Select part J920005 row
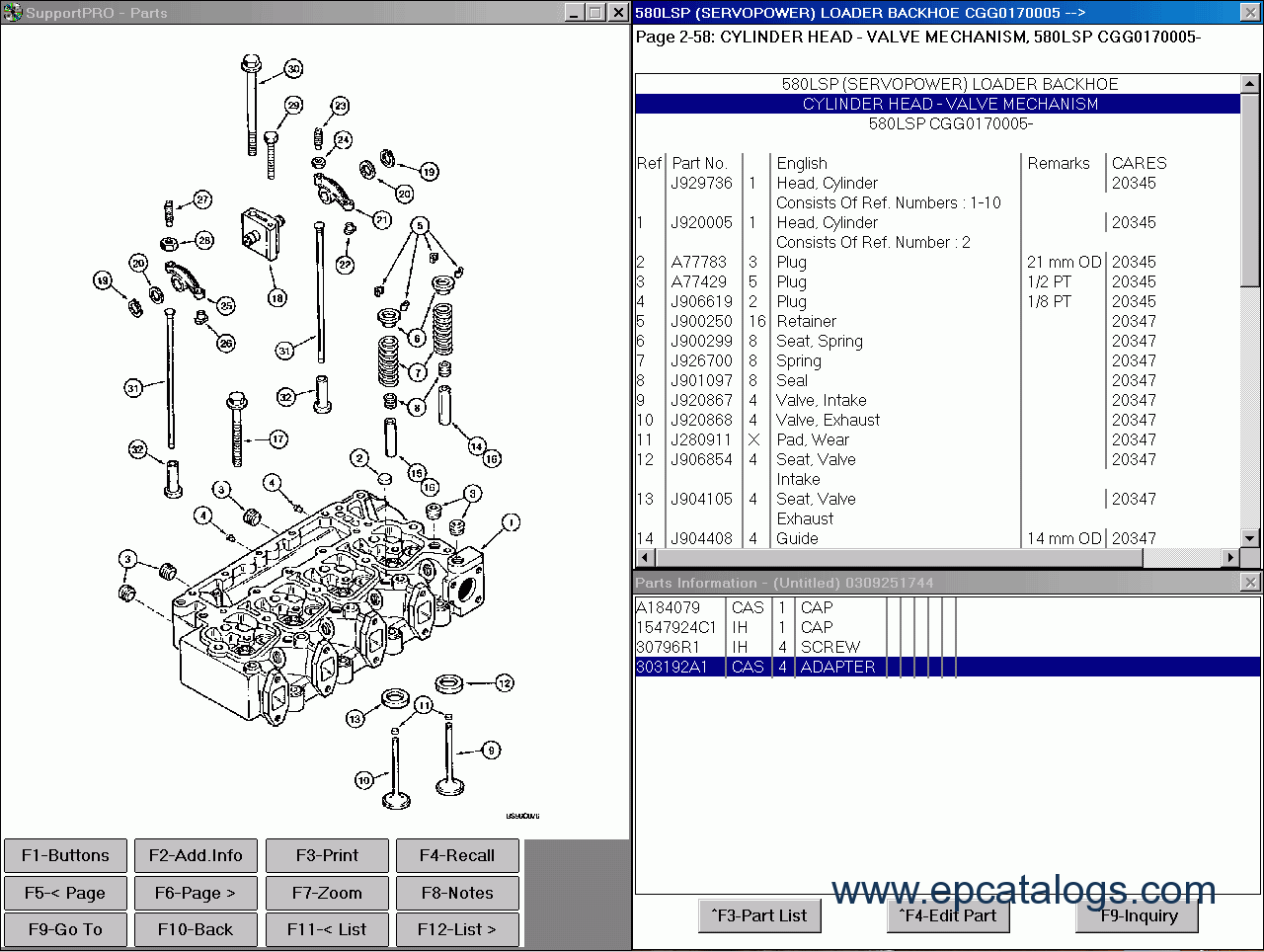1264x952 pixels. [937, 222]
